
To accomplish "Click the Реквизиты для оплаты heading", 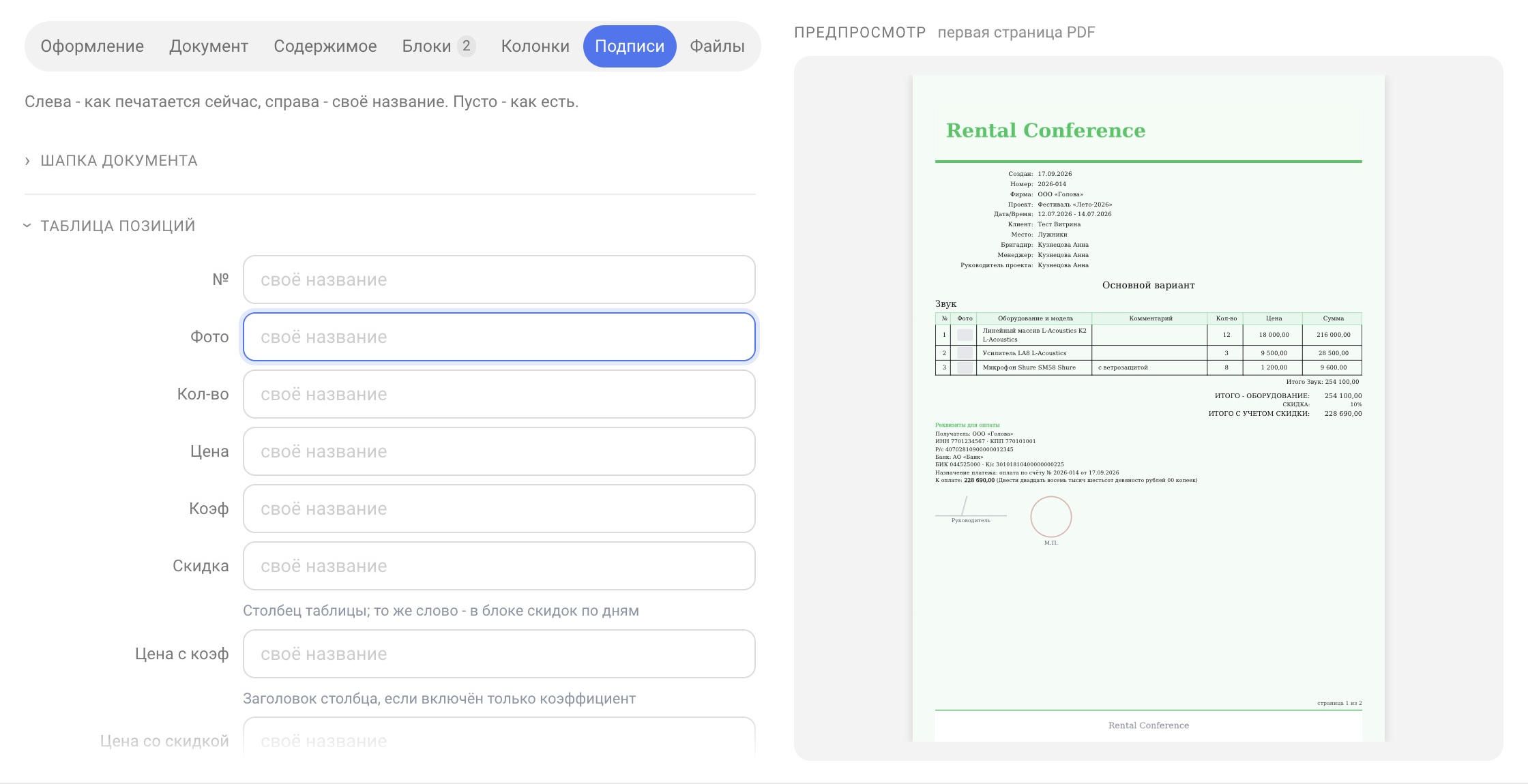I will [967, 425].
